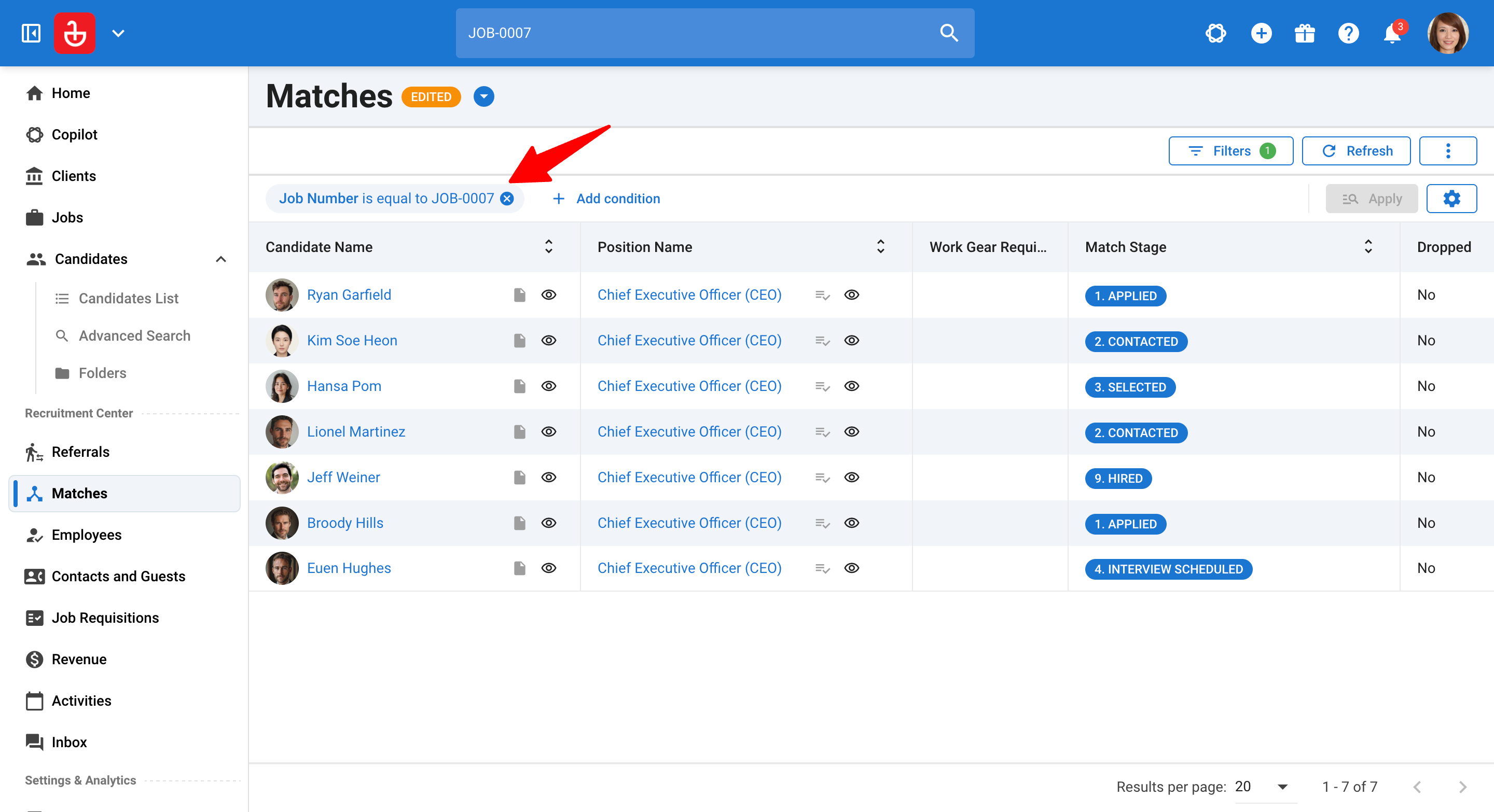The width and height of the screenshot is (1494, 812).
Task: Open the help question mark icon
Action: 1348,33
